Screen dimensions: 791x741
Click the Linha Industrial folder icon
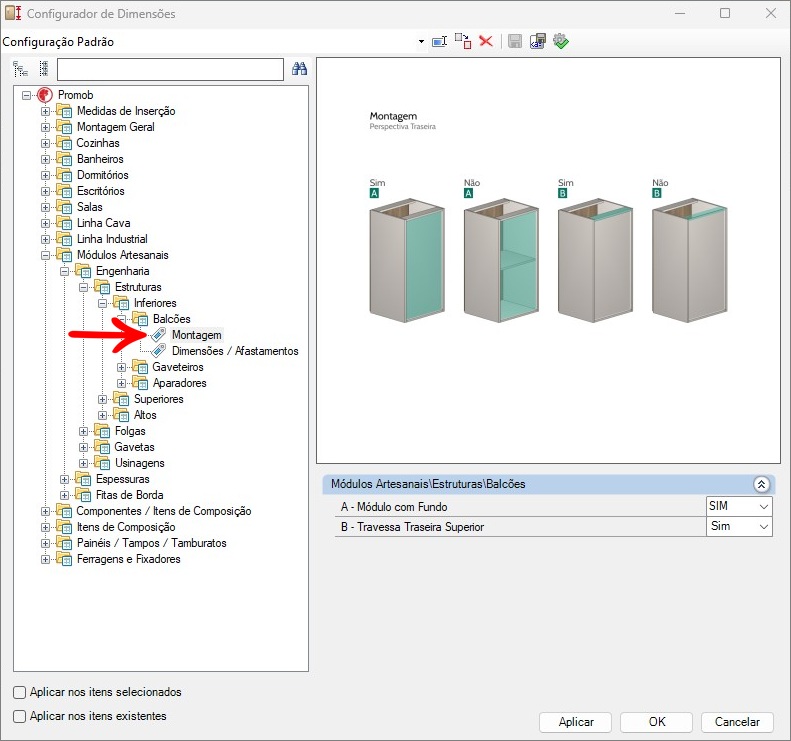coord(64,239)
